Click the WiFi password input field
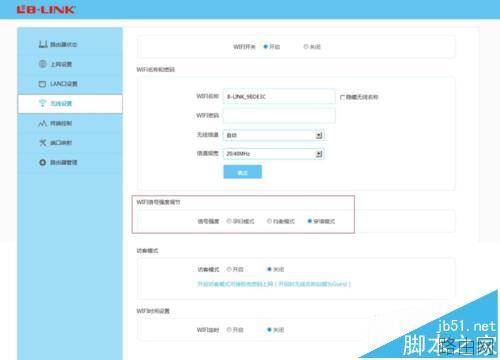Viewport: 500px width, 360px height. [279, 116]
